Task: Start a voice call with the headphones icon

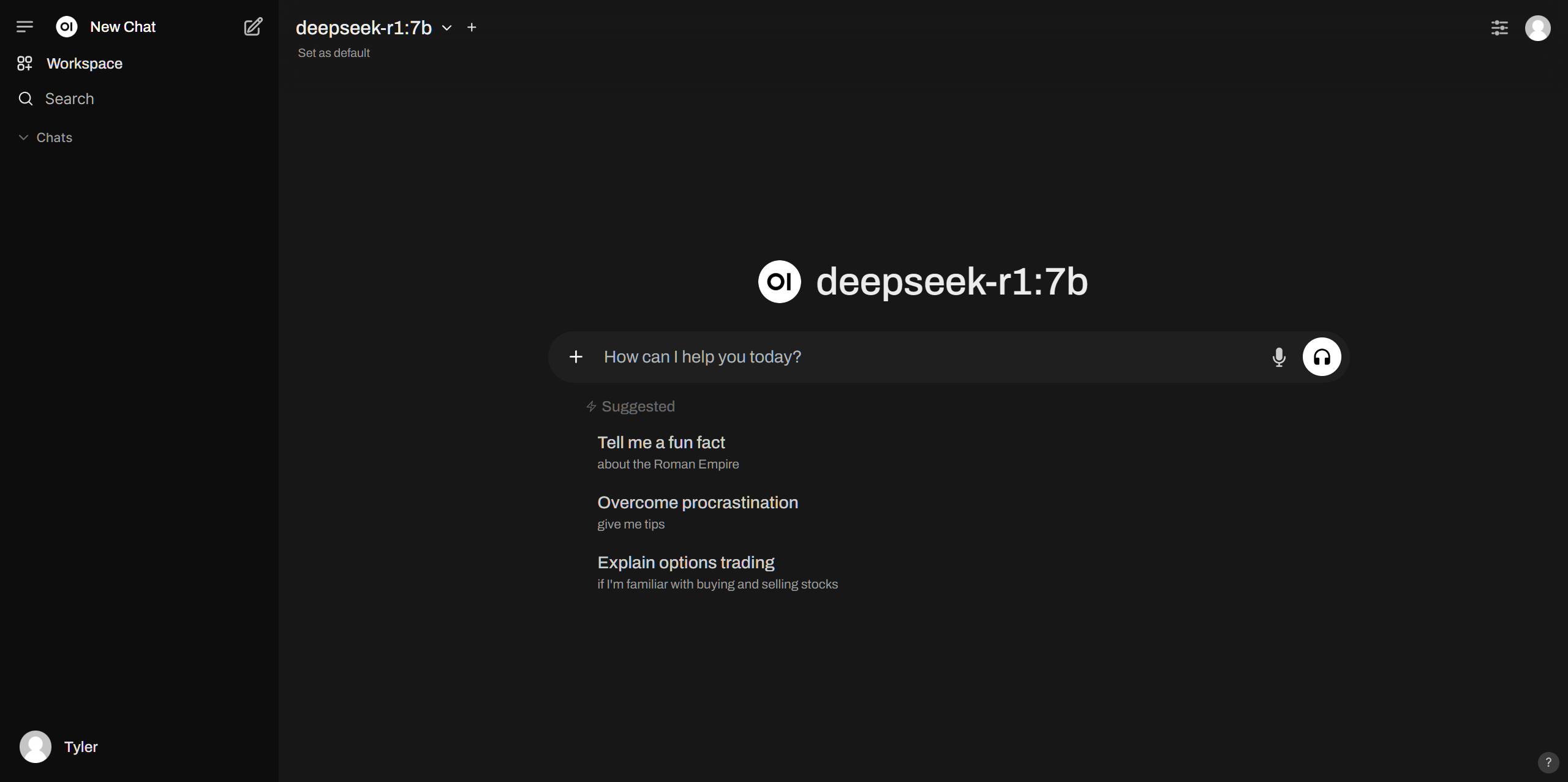Action: pos(1321,356)
